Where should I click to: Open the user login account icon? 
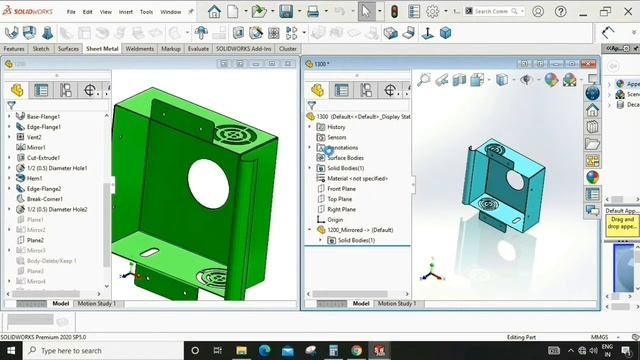click(538, 11)
